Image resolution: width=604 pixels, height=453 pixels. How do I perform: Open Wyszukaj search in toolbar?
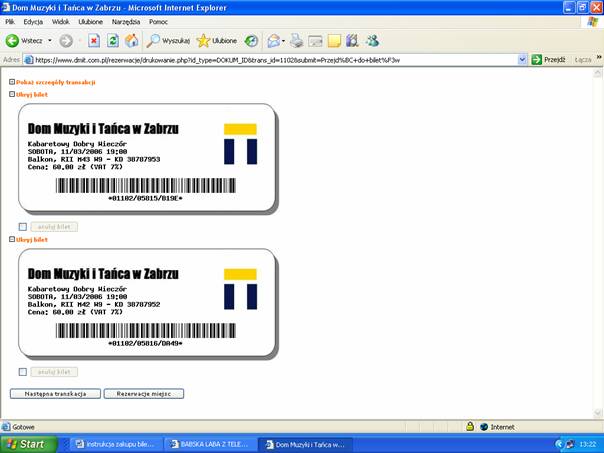(x=168, y=41)
